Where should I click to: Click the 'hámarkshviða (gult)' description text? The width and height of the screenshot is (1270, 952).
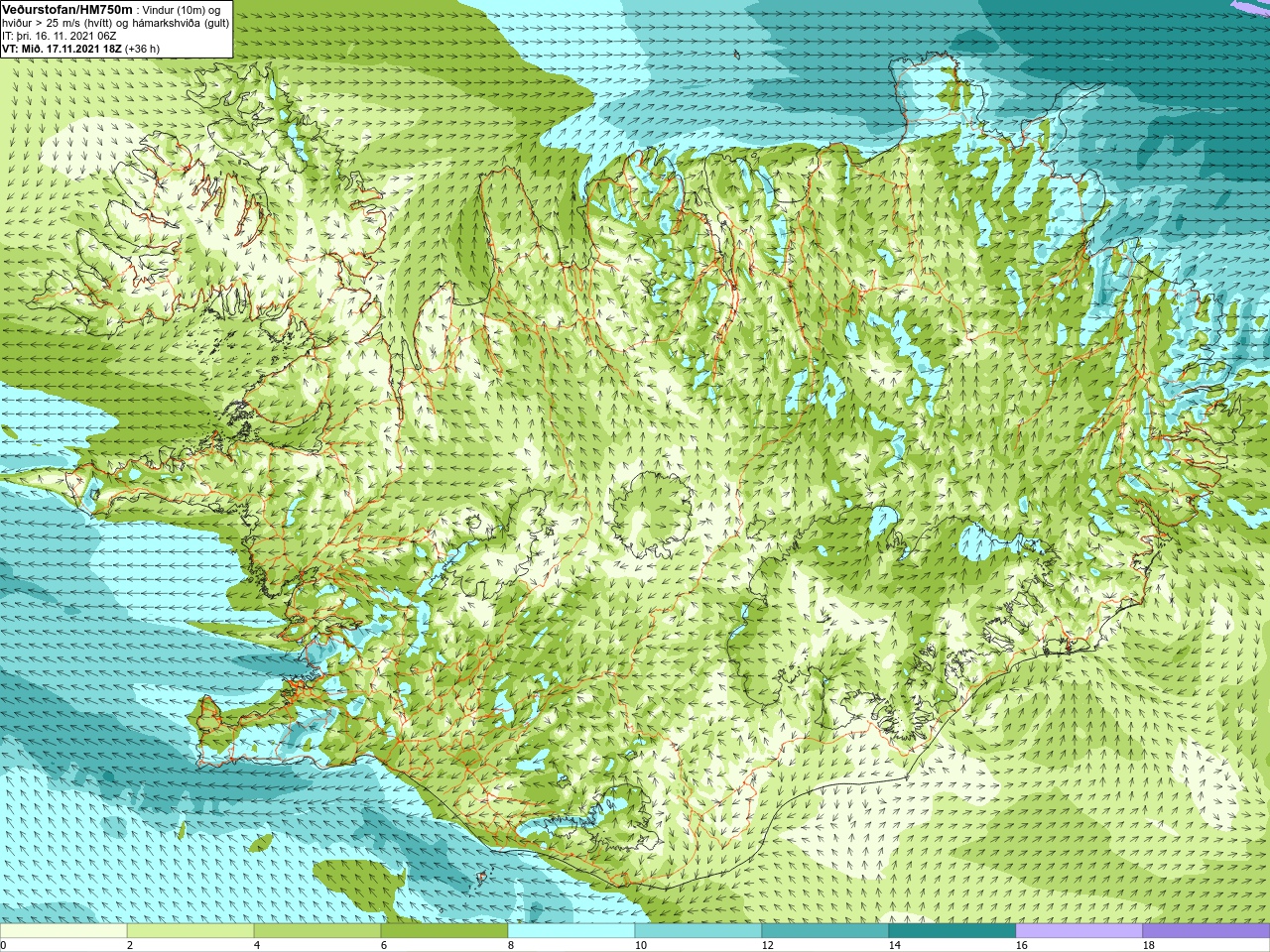point(181,23)
